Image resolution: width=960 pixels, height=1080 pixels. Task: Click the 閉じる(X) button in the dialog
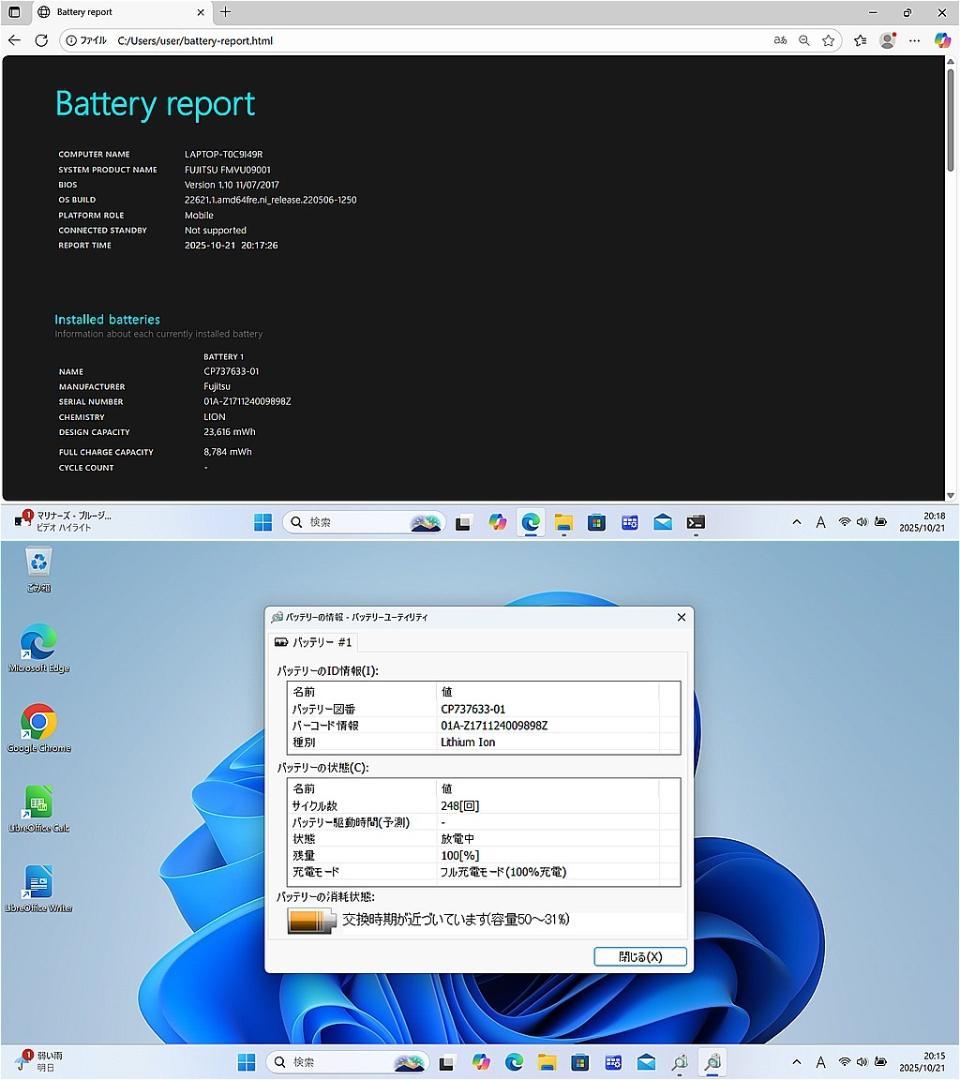[639, 956]
